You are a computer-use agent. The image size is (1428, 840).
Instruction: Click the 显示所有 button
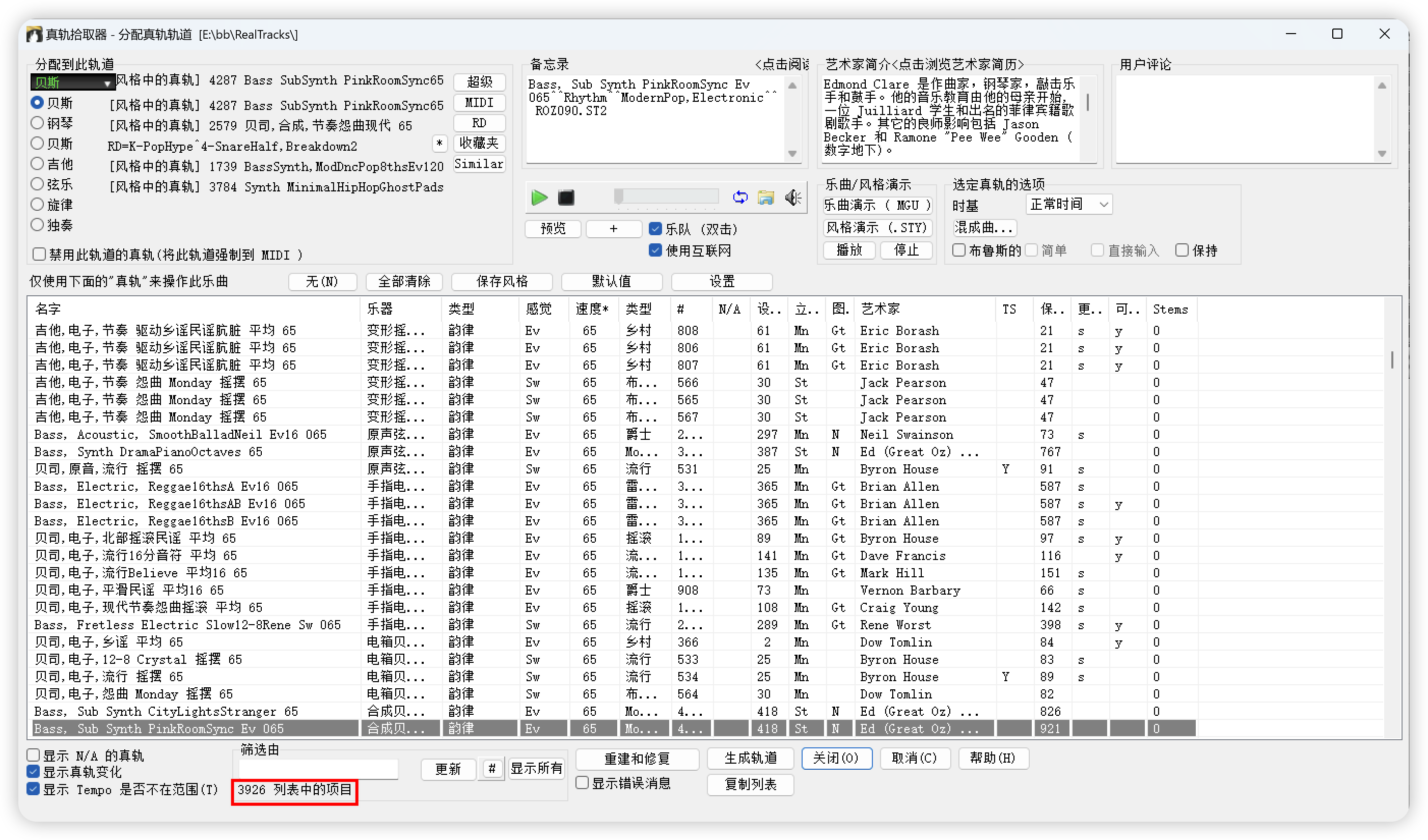click(x=536, y=769)
